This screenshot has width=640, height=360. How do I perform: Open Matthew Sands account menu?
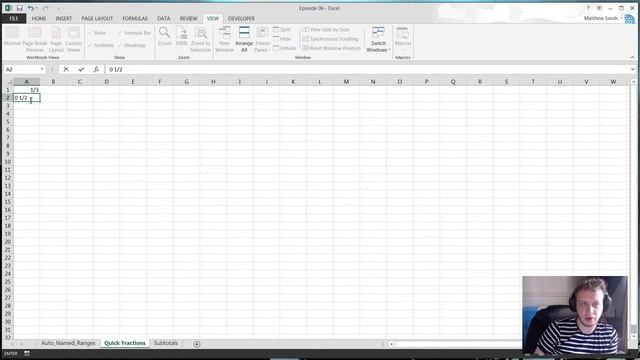pos(603,18)
